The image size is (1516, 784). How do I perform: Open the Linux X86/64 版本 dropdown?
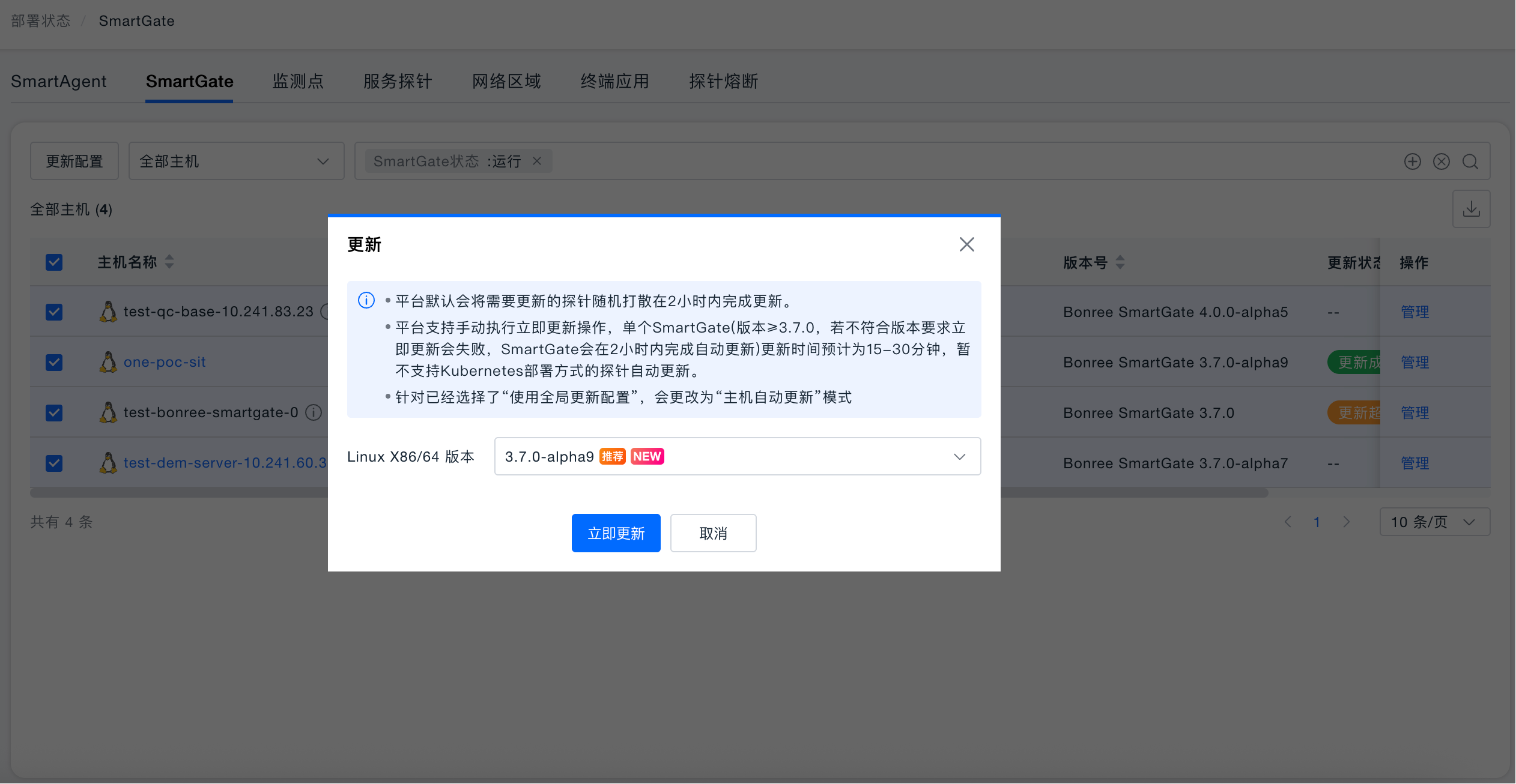737,456
